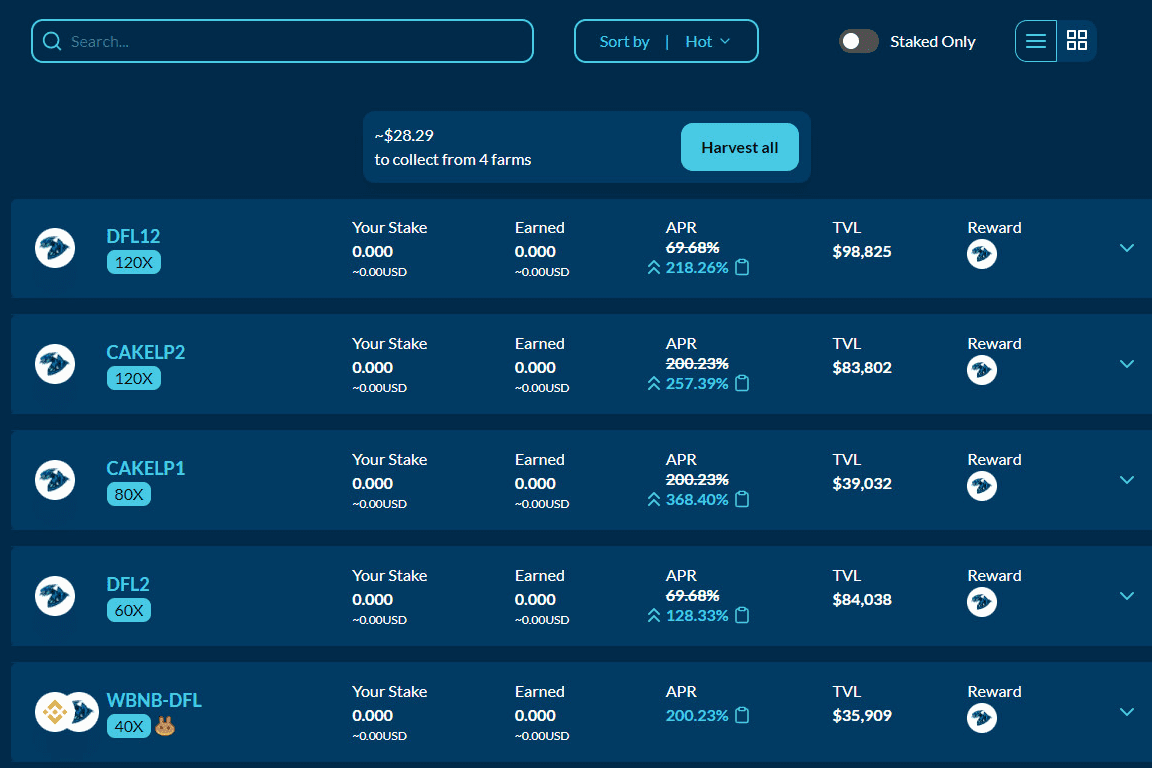
Task: Open the CAKELP2 farm name link
Action: coord(146,352)
